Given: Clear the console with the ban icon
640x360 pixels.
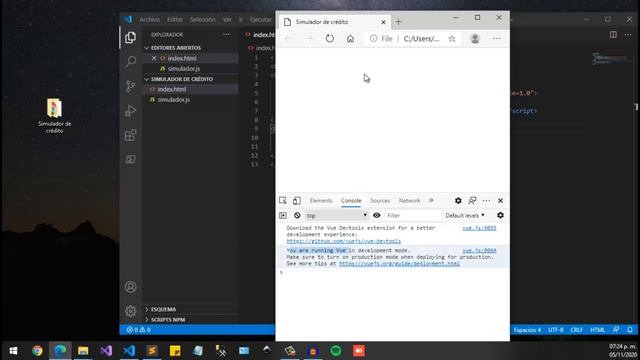Looking at the screenshot, I should (297, 215).
